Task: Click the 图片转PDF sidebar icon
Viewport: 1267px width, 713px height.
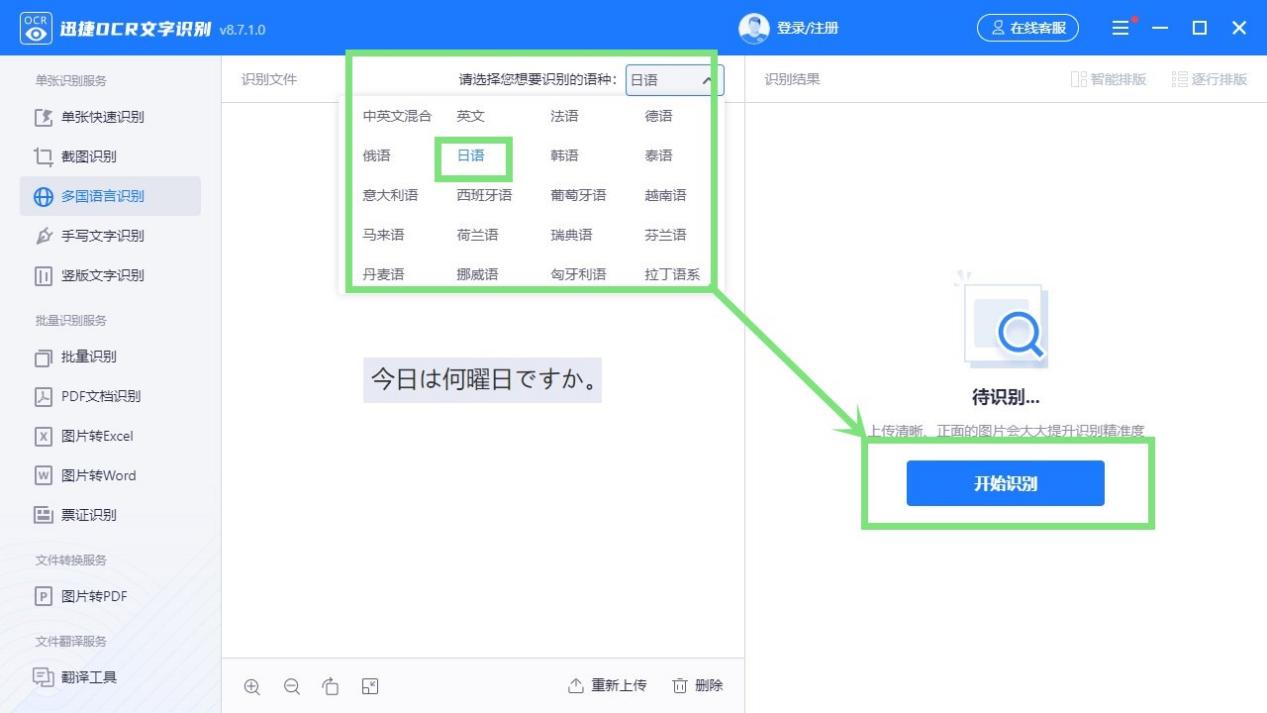Action: 43,596
